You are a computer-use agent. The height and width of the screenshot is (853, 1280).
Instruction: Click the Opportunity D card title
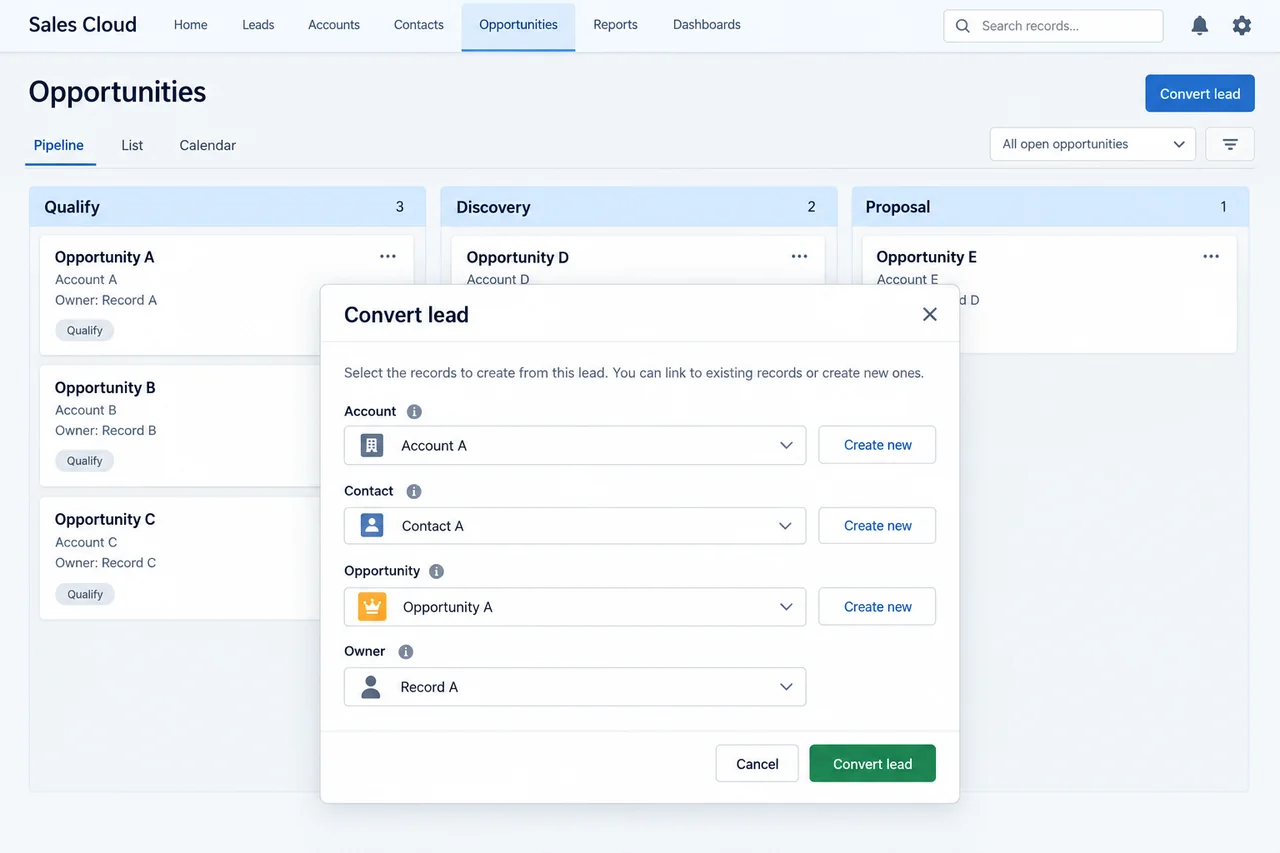tap(517, 258)
